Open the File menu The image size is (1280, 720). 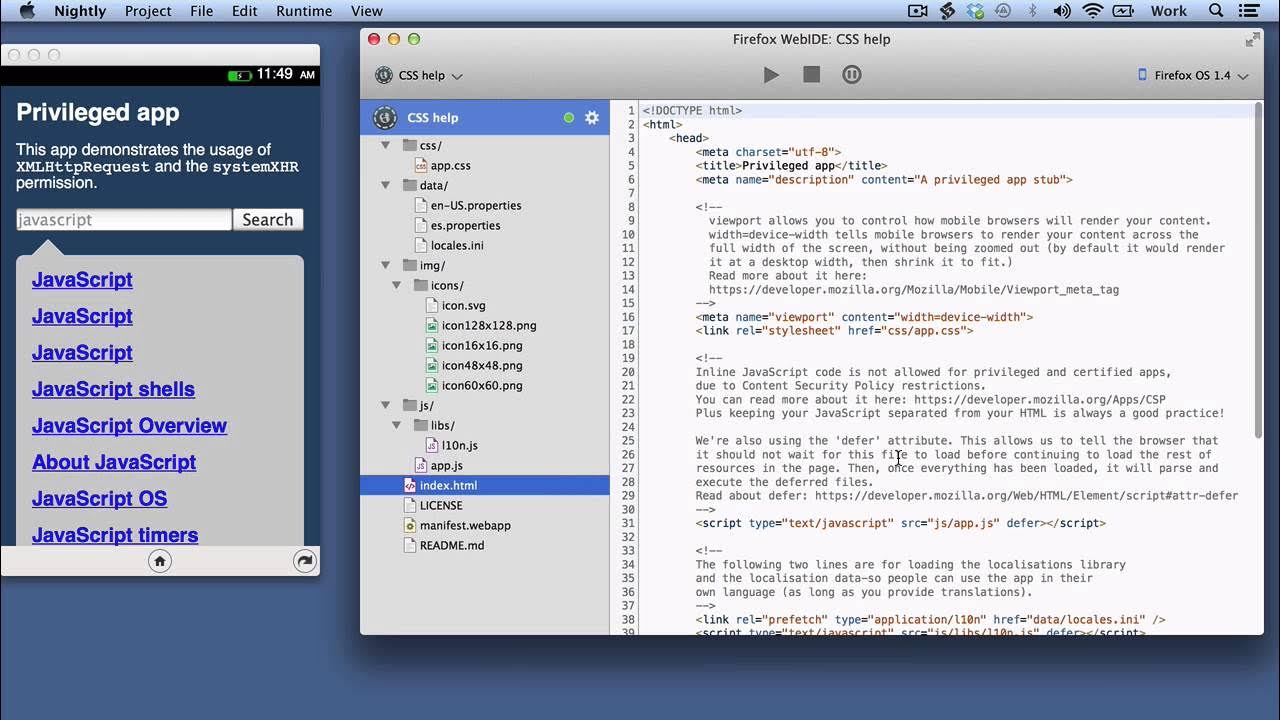coord(202,11)
